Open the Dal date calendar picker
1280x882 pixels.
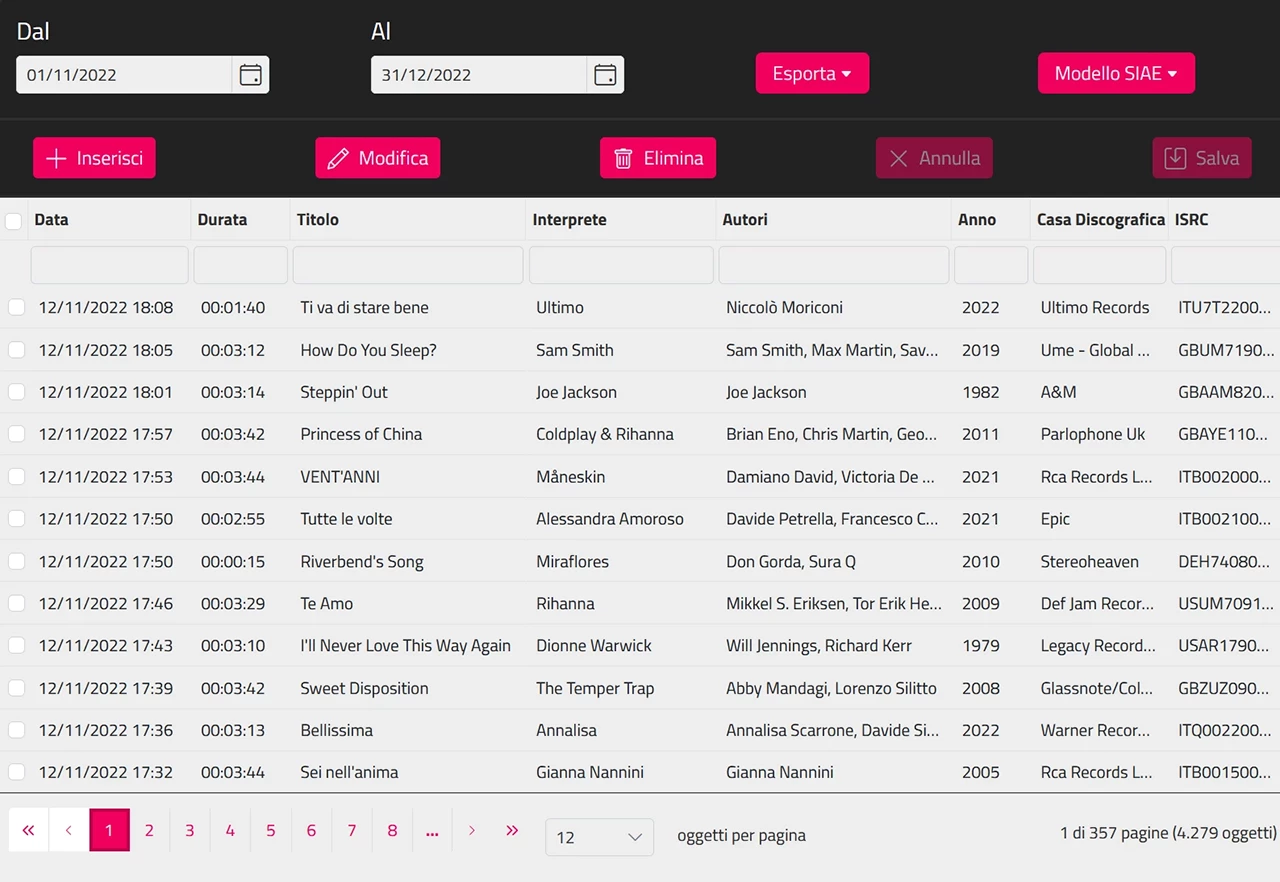pos(251,75)
